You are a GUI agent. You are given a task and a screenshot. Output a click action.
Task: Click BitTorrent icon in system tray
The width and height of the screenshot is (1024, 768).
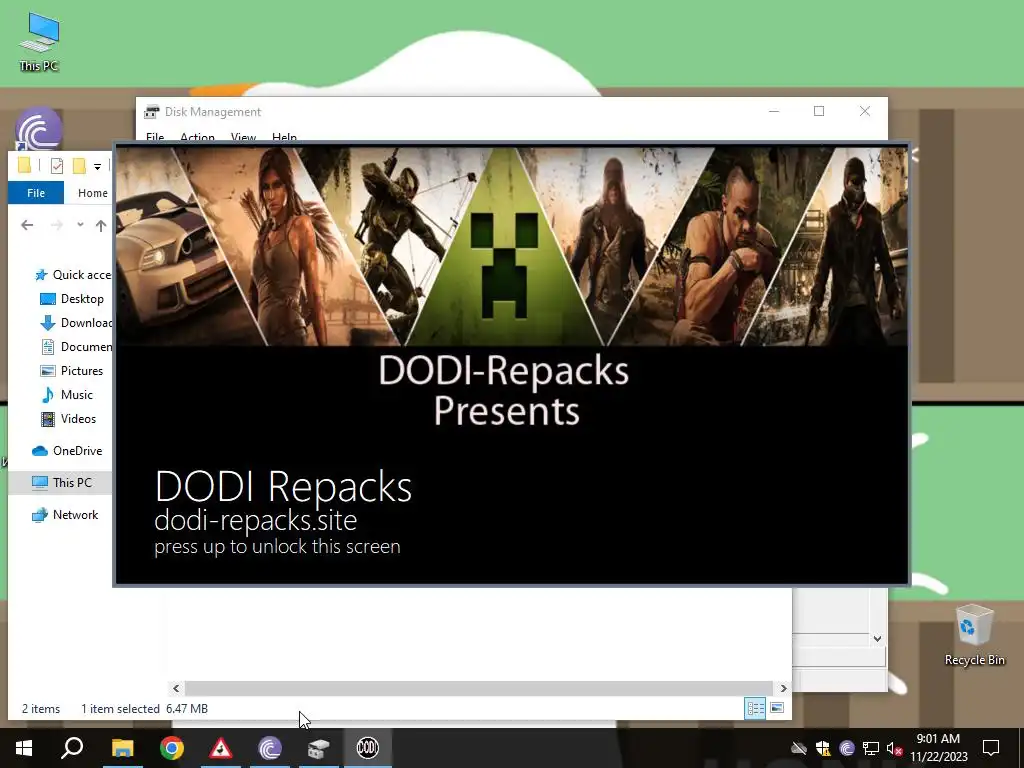(x=847, y=748)
